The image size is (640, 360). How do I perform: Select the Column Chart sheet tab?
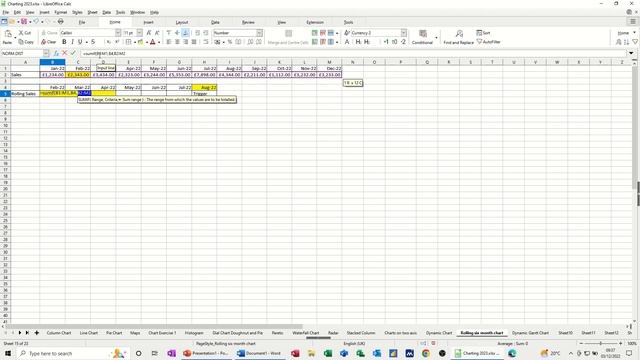click(x=59, y=333)
